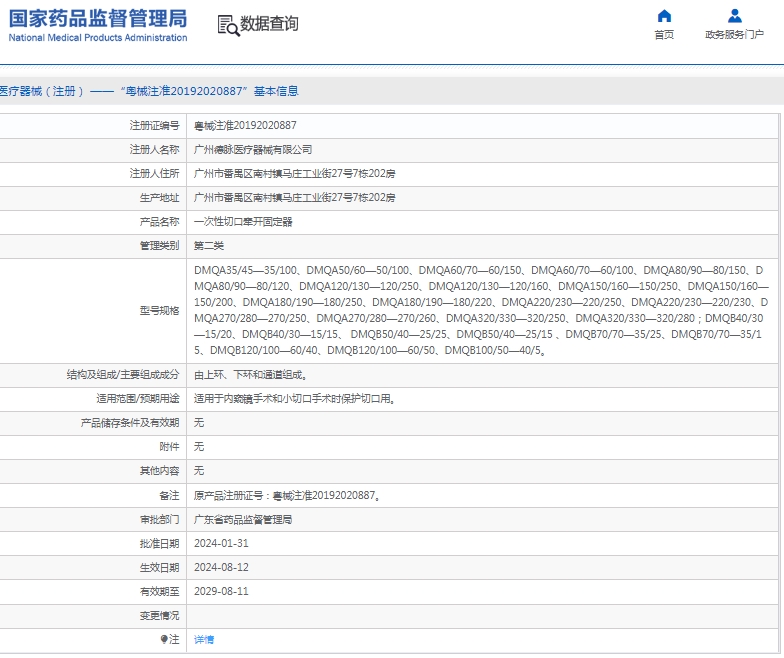Click product name 一次性切口牵开固定器
The height and width of the screenshot is (658, 784).
tap(243, 222)
